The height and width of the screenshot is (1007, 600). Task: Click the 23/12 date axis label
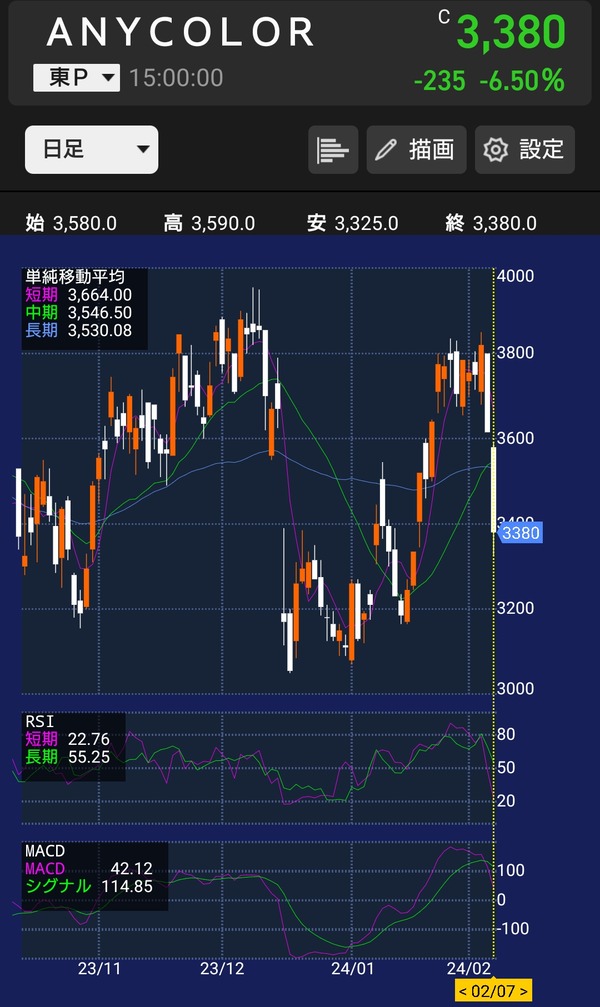[x=222, y=968]
